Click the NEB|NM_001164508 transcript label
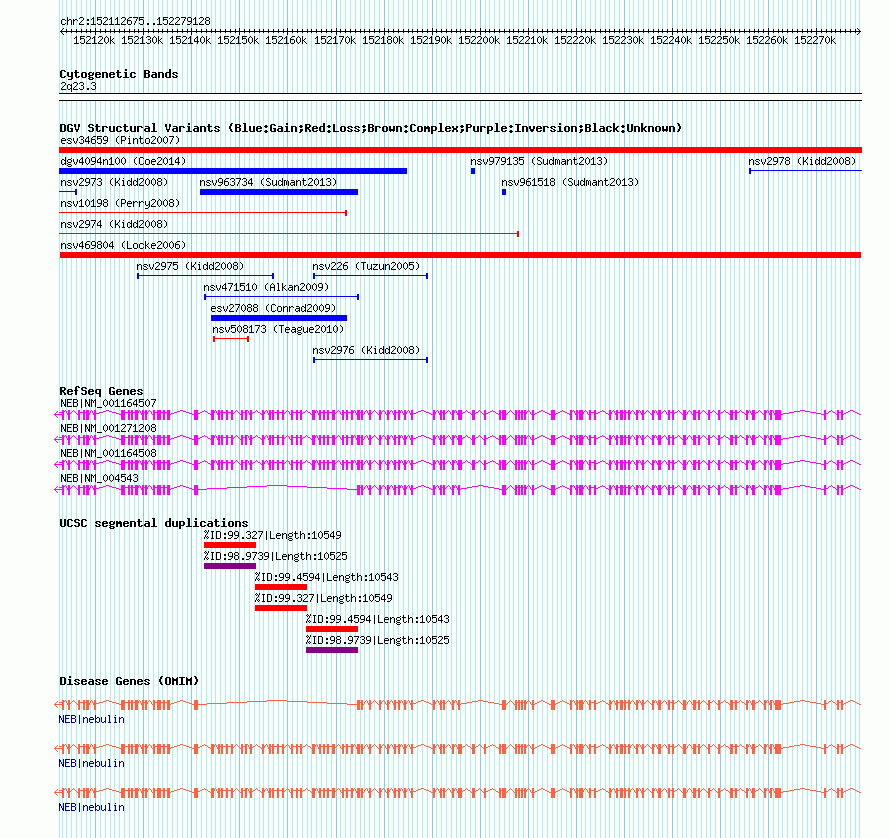The width and height of the screenshot is (890, 838). 108,453
